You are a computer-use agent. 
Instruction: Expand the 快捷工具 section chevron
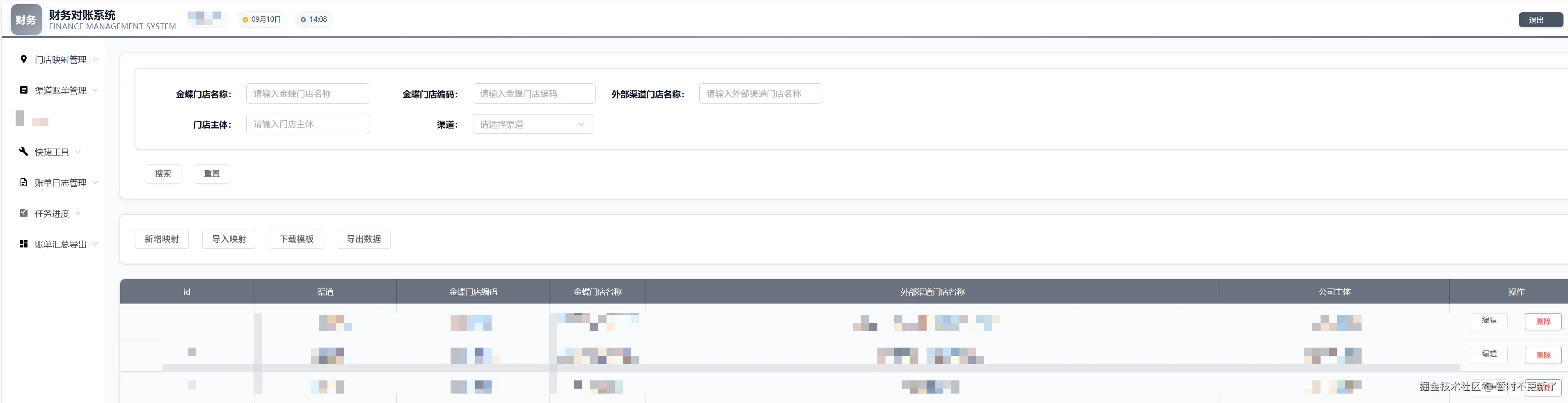click(x=78, y=151)
